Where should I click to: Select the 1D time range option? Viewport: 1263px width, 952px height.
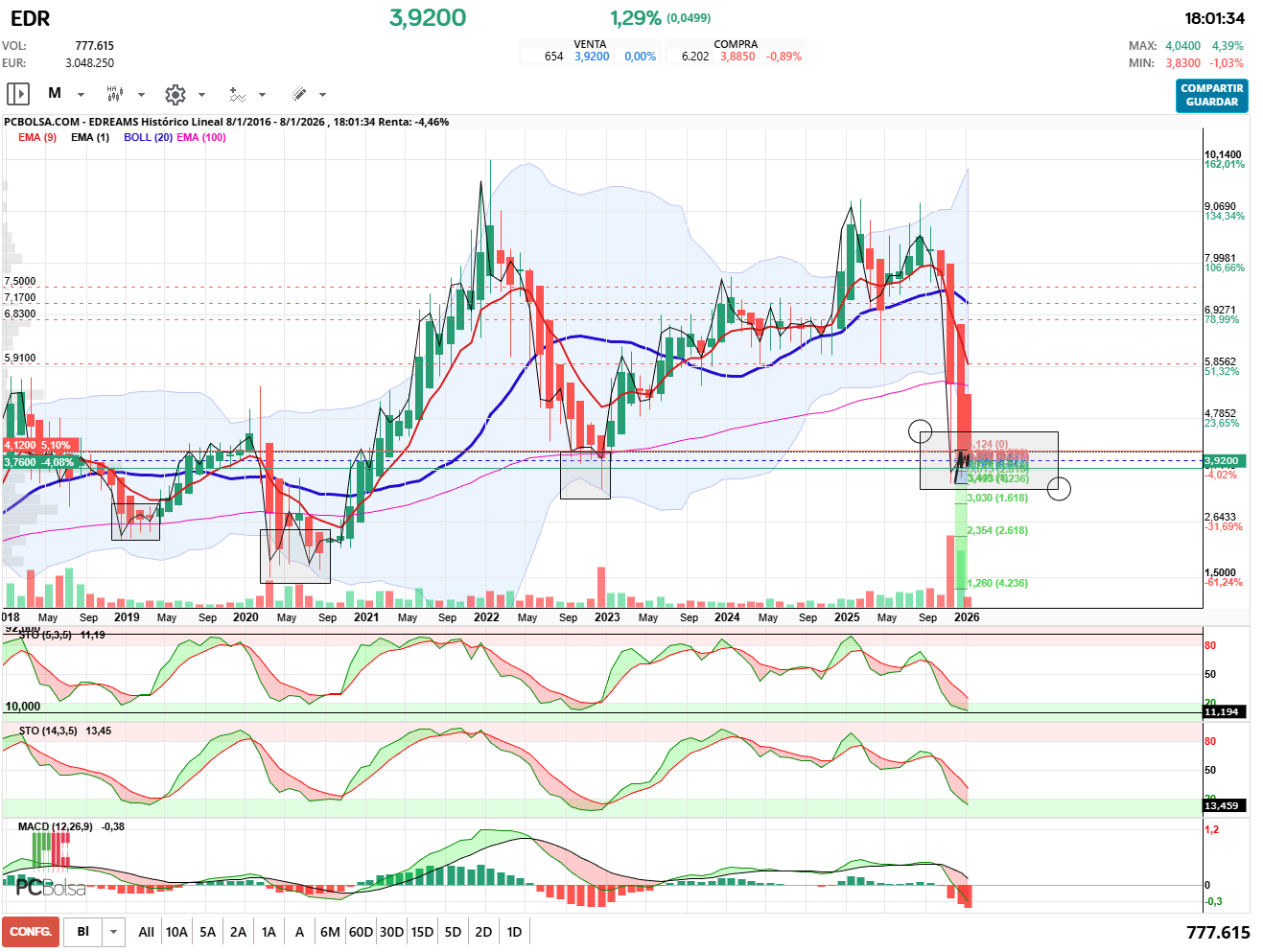tap(514, 932)
